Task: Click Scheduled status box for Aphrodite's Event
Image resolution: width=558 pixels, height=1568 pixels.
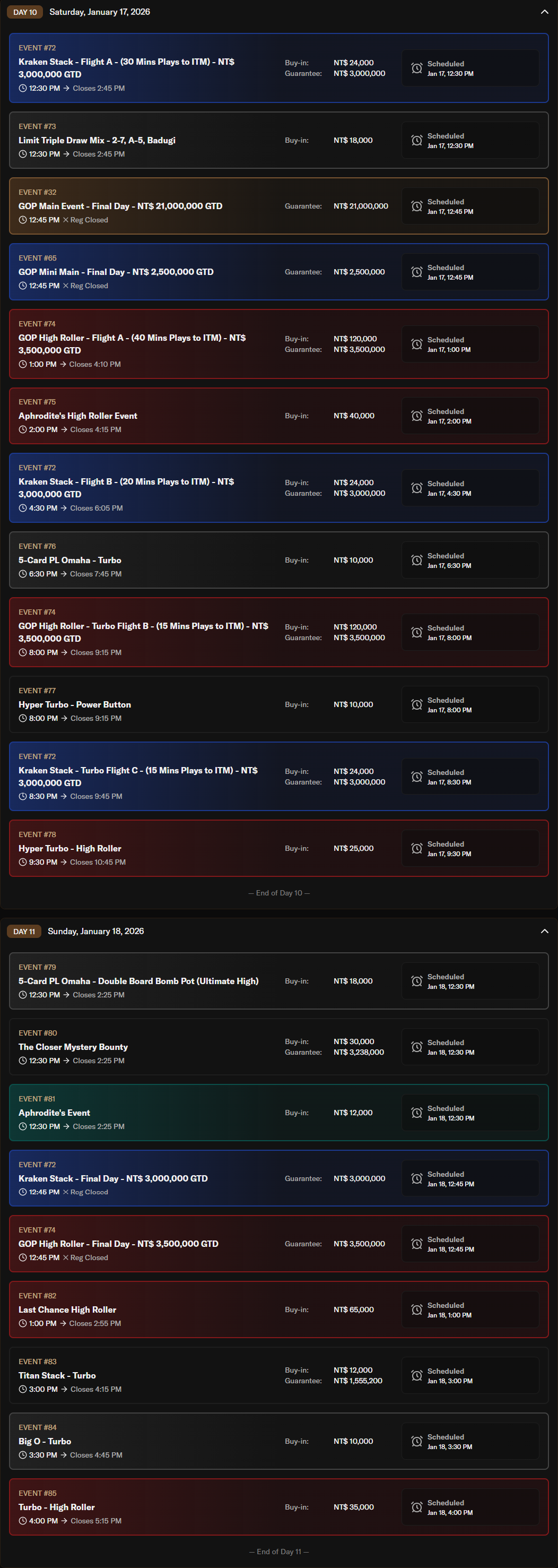Action: [x=470, y=1113]
